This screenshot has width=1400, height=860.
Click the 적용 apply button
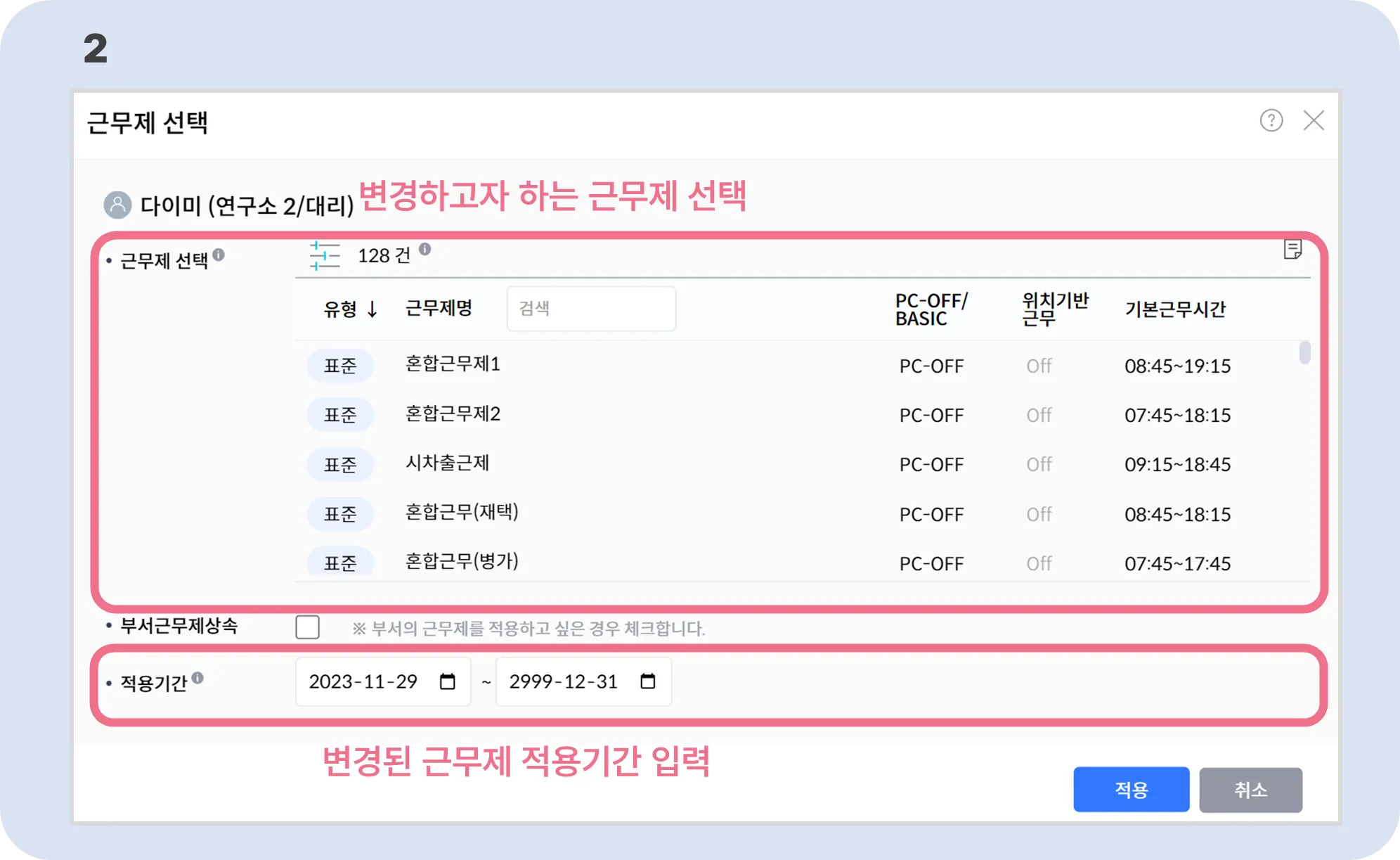click(1131, 790)
